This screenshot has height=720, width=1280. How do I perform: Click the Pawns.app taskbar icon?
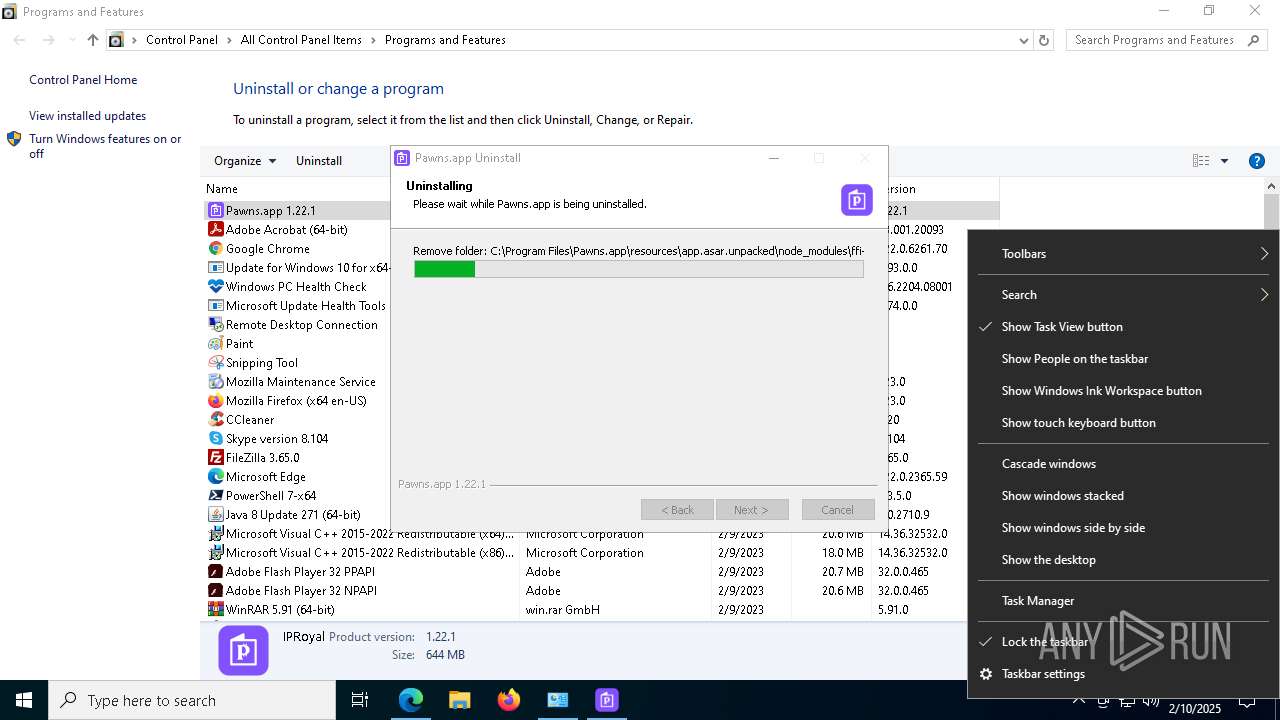[607, 700]
